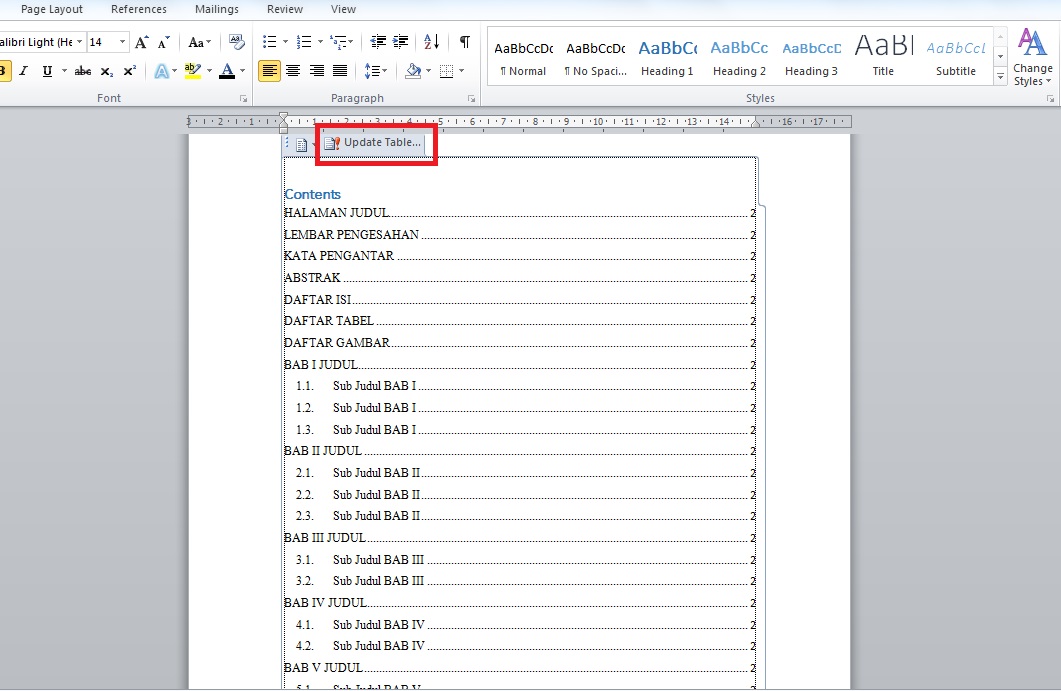Open the Mailings tab
Viewport: 1061px width, 691px height.
217,9
